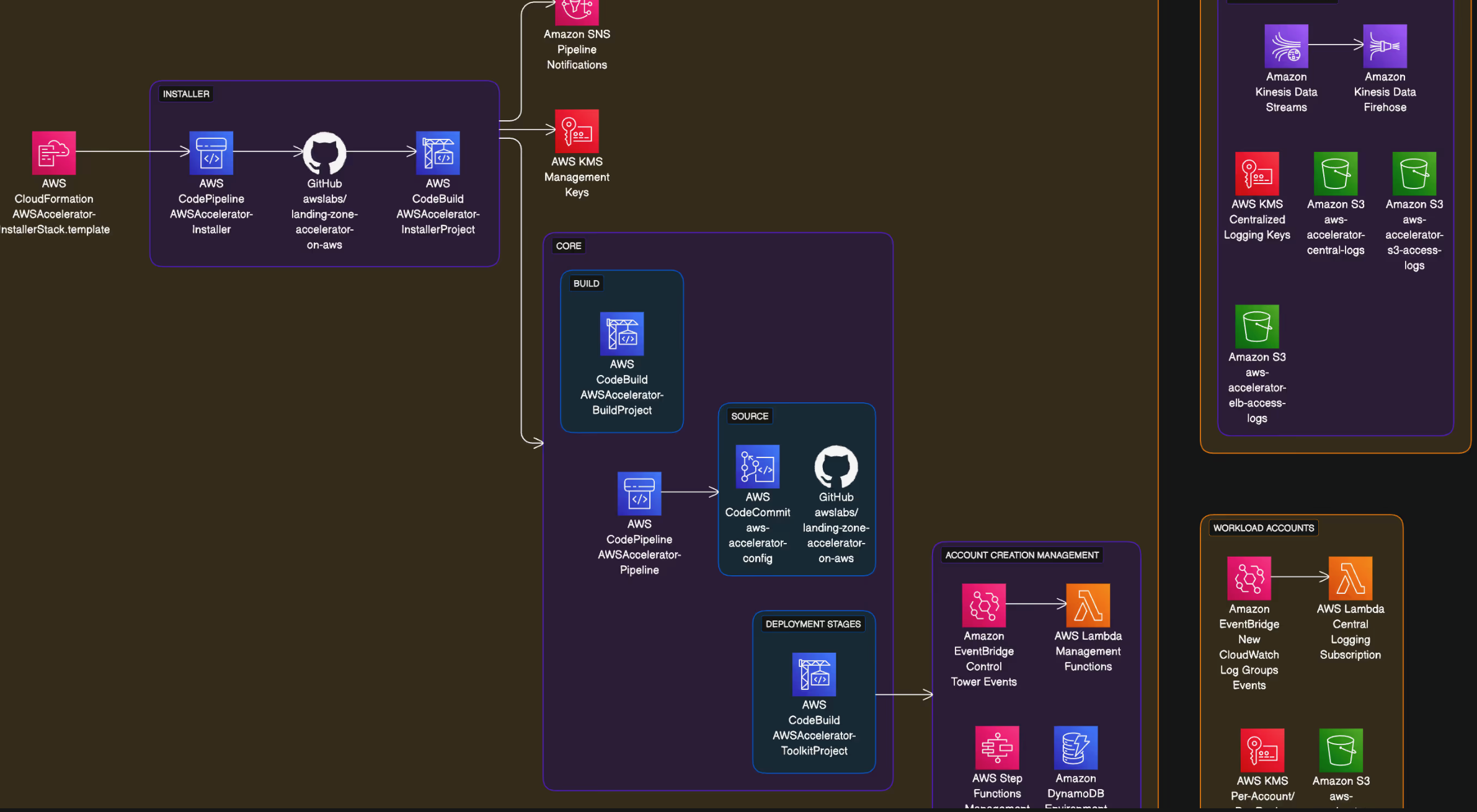Click the S3 aws-accelerator-elb-access-logs bucket icon

tap(1257, 326)
